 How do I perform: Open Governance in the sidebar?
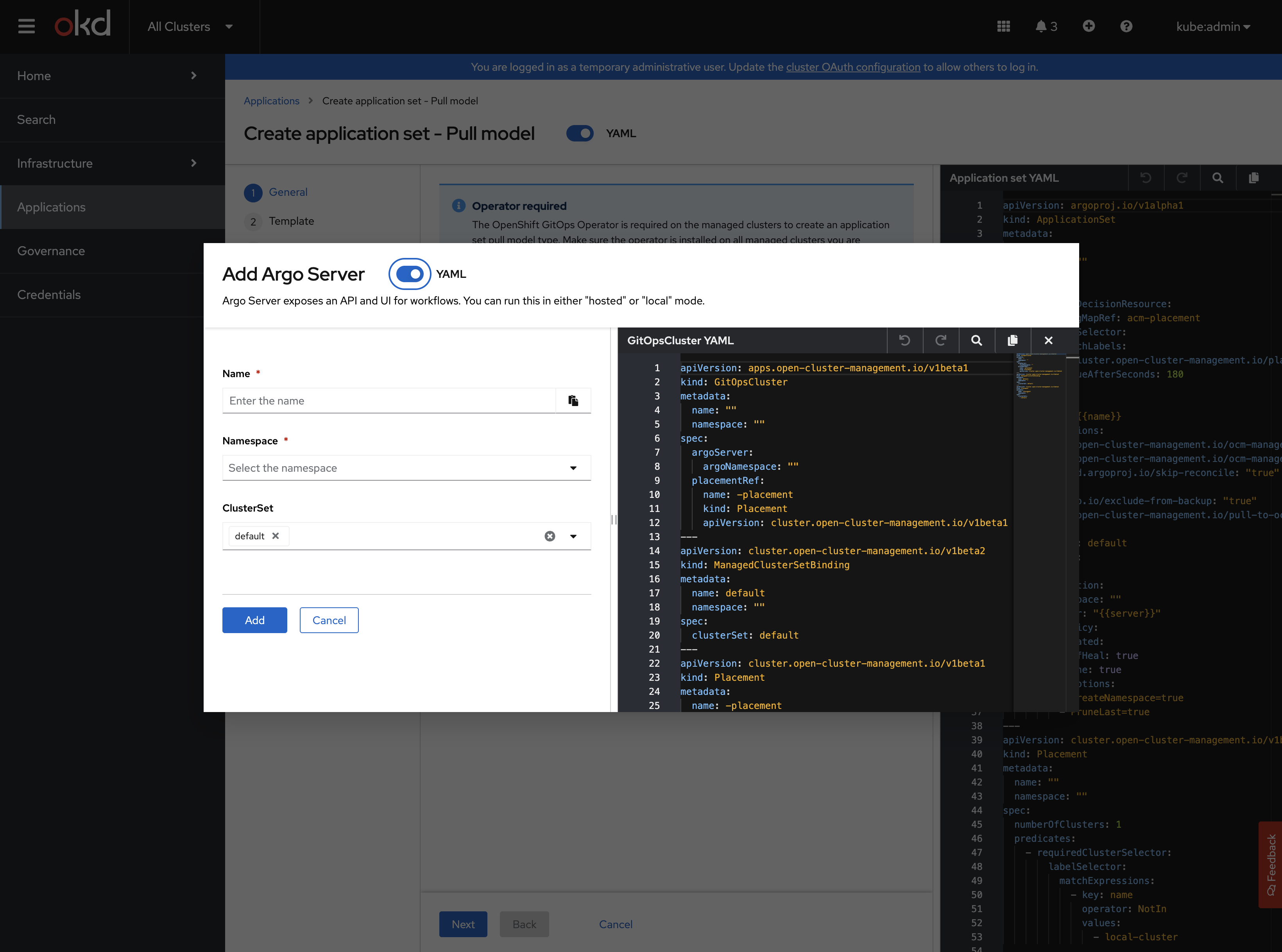coord(51,251)
